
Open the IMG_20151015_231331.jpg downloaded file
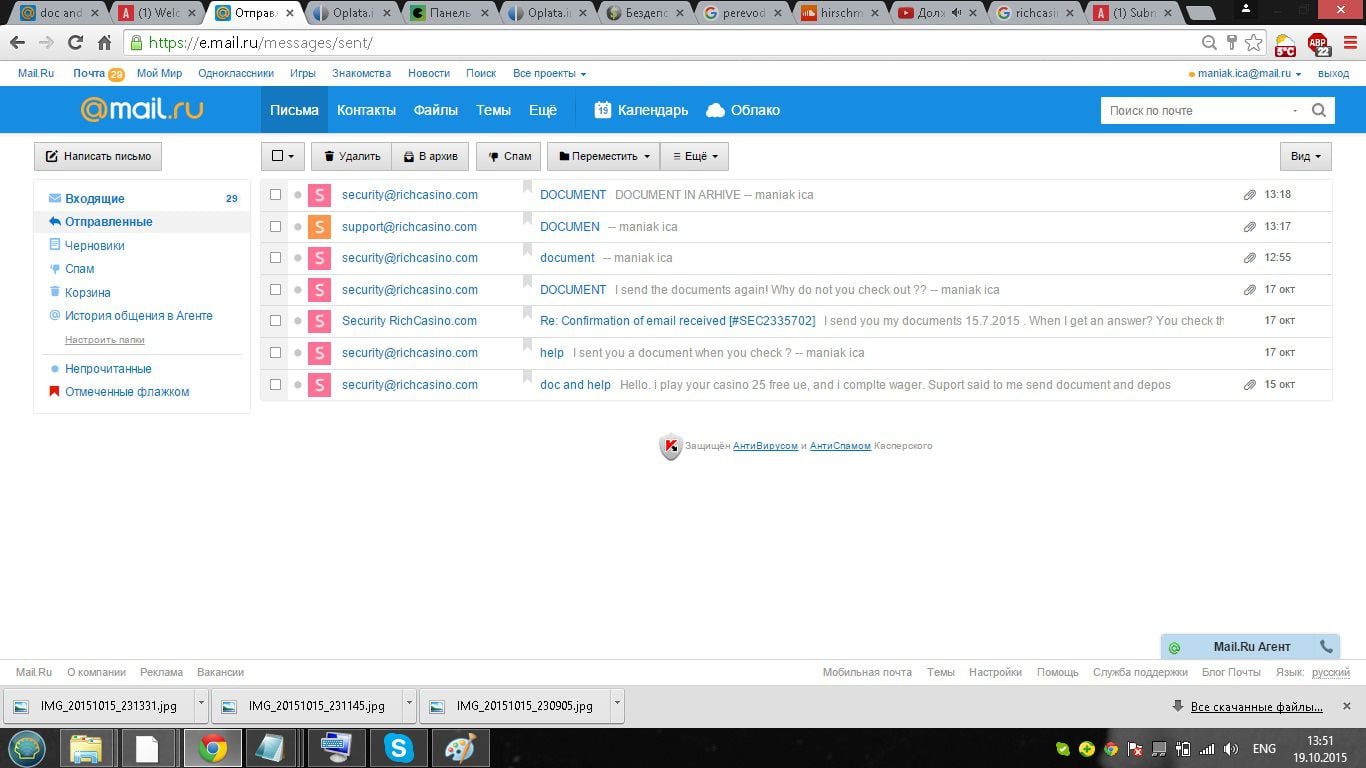coord(99,705)
